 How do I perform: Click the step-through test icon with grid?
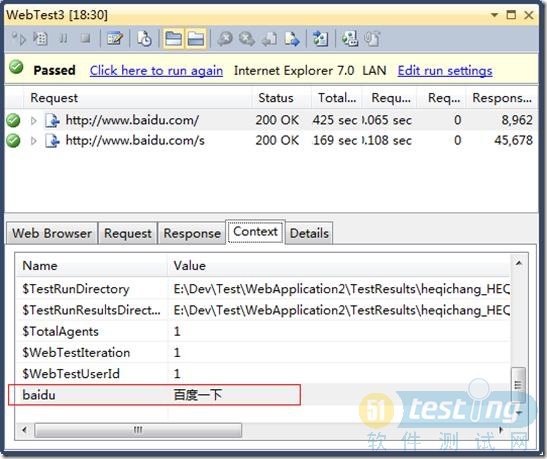pyautogui.click(x=40, y=38)
